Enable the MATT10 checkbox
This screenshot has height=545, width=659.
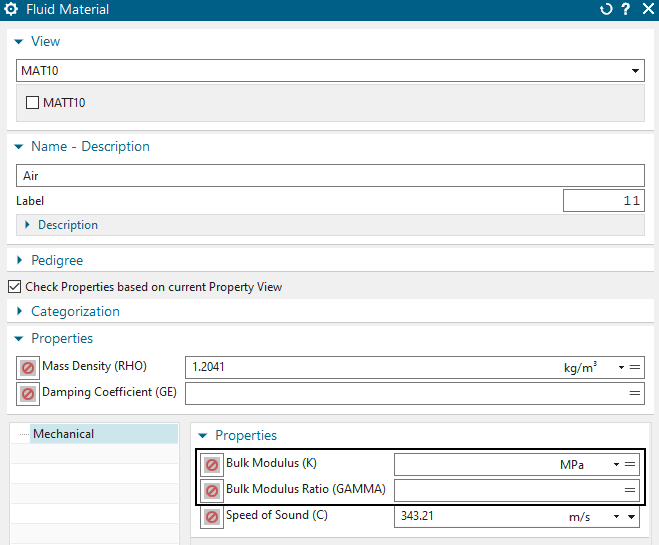32,102
